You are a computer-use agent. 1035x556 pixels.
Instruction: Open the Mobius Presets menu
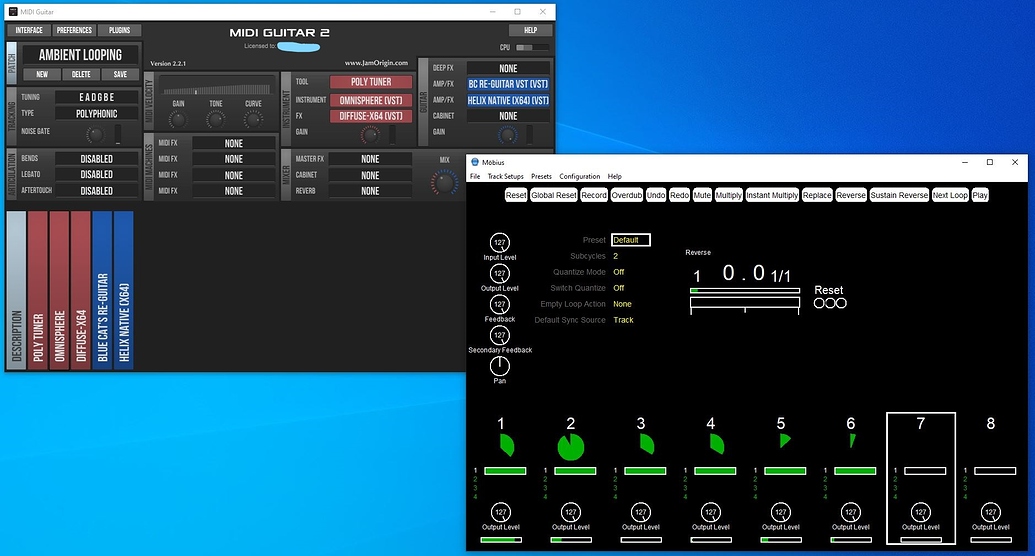tap(541, 177)
